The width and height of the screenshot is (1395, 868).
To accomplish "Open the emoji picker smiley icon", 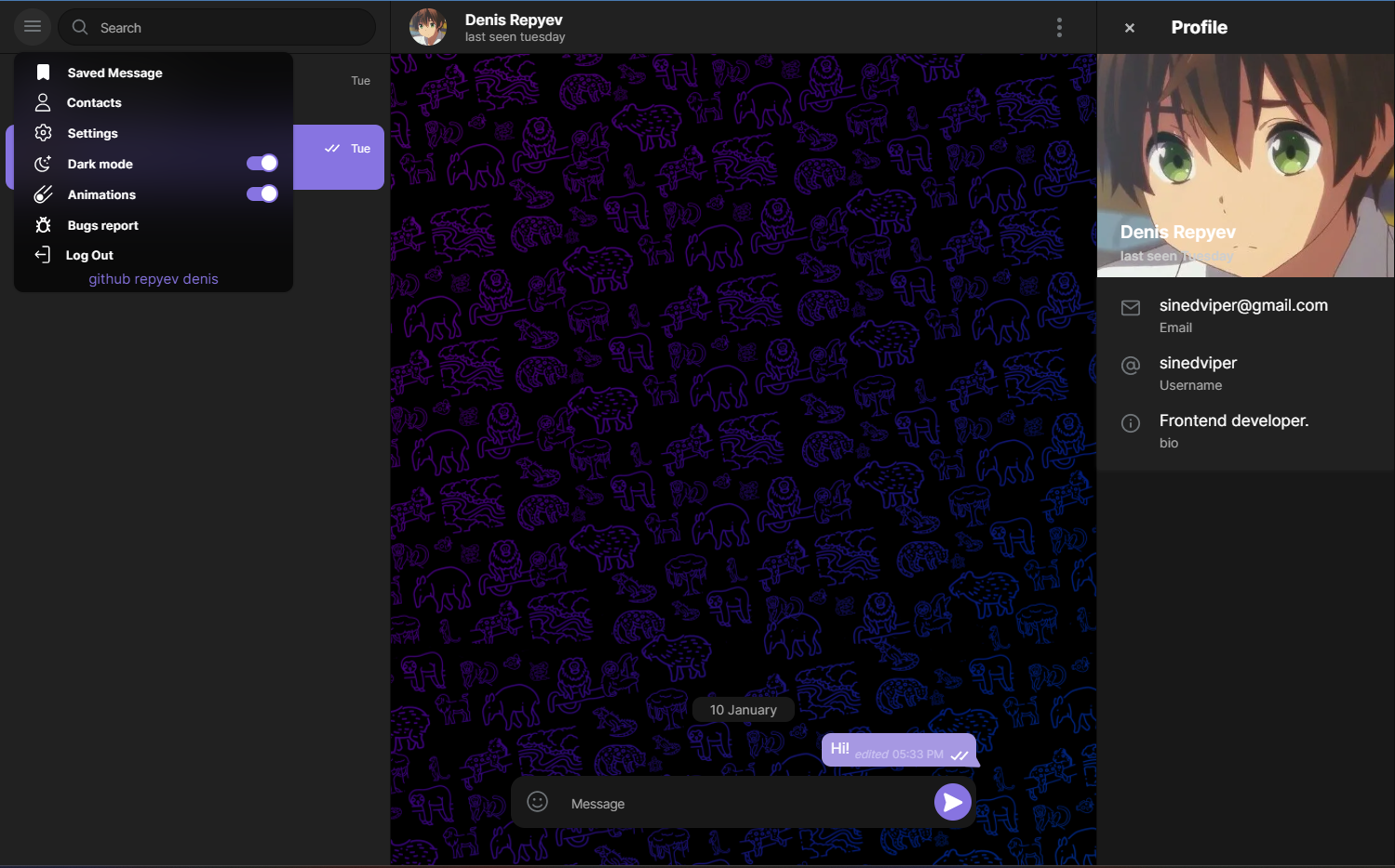I will pos(537,802).
